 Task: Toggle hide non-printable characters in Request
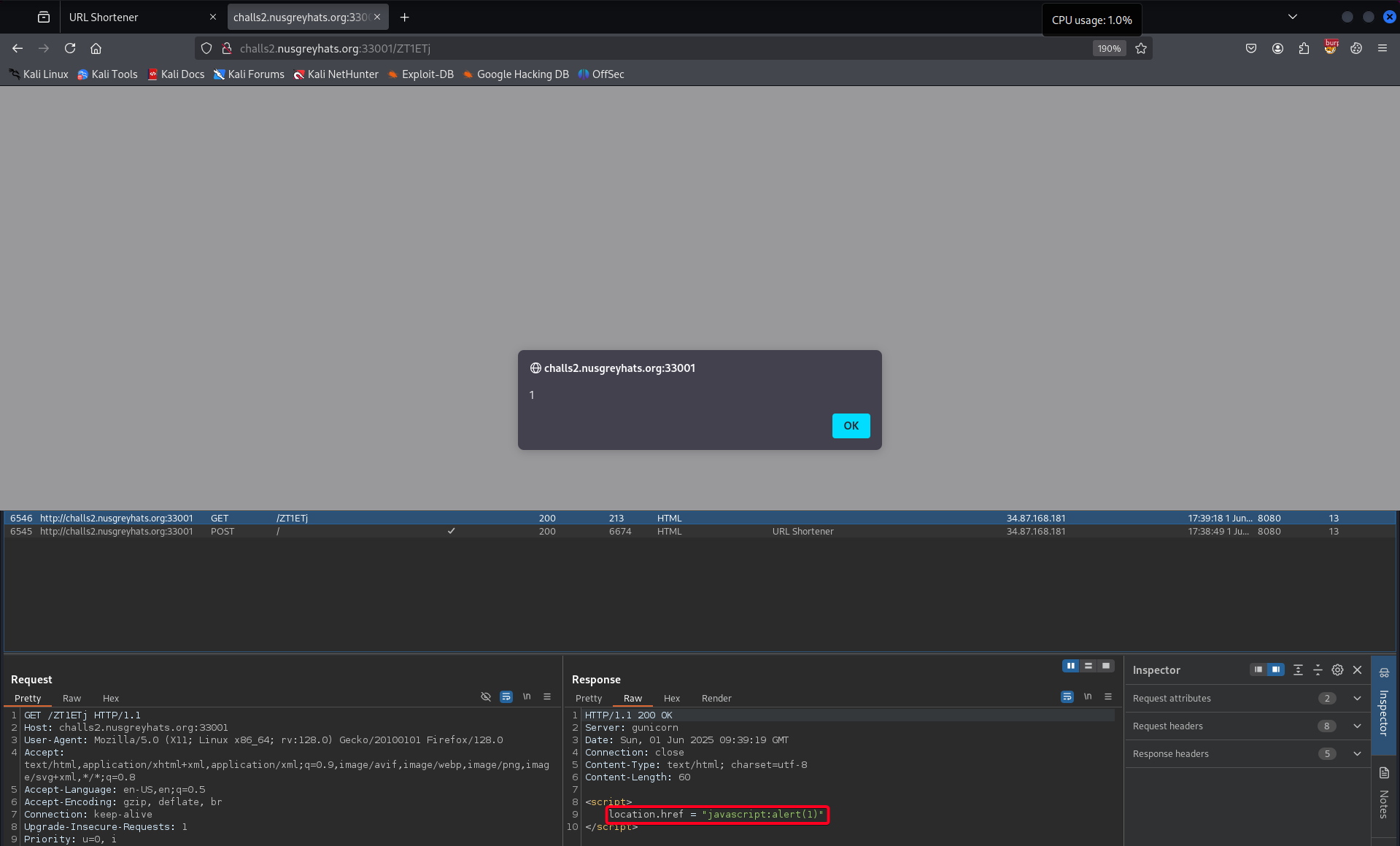486,697
